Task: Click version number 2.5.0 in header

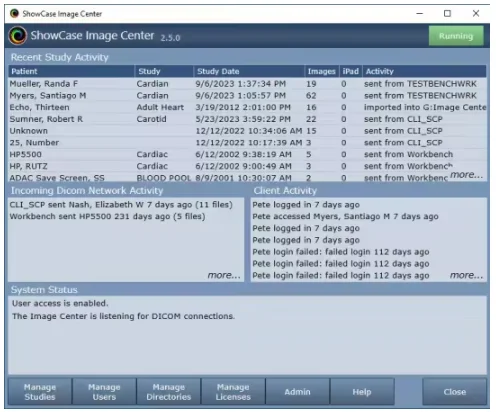Action: click(170, 38)
